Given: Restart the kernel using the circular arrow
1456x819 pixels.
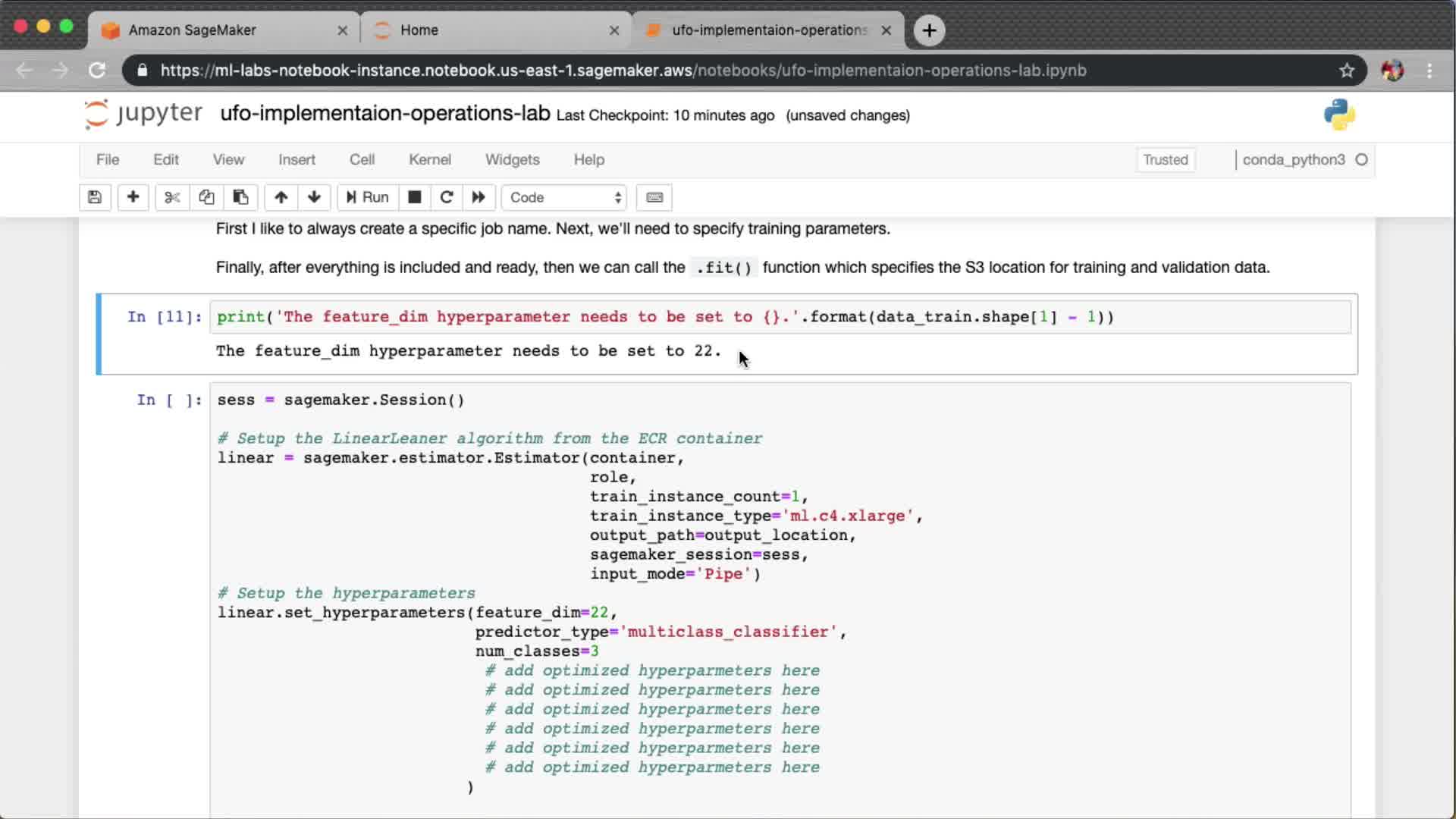Looking at the screenshot, I should point(447,197).
